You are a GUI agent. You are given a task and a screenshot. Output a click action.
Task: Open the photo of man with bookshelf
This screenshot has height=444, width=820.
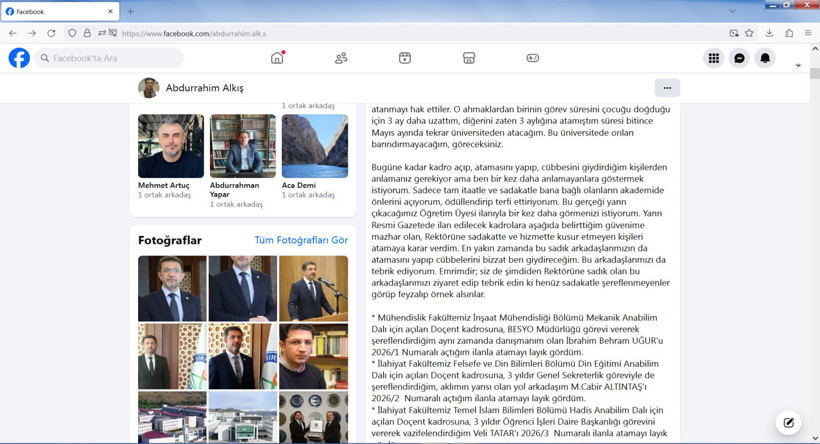click(x=313, y=356)
